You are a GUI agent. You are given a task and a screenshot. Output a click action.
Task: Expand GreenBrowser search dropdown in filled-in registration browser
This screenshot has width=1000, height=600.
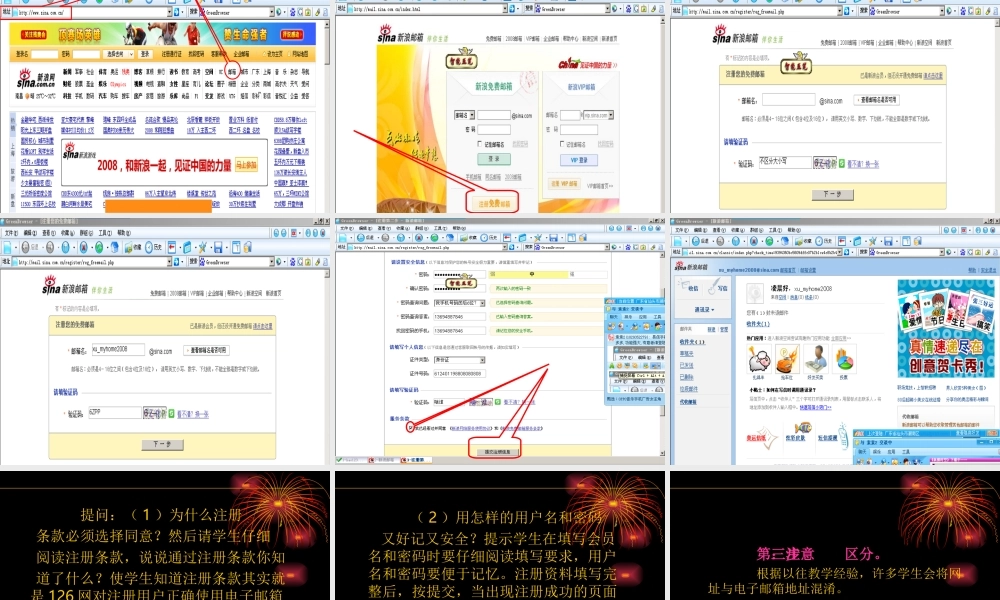(271, 262)
